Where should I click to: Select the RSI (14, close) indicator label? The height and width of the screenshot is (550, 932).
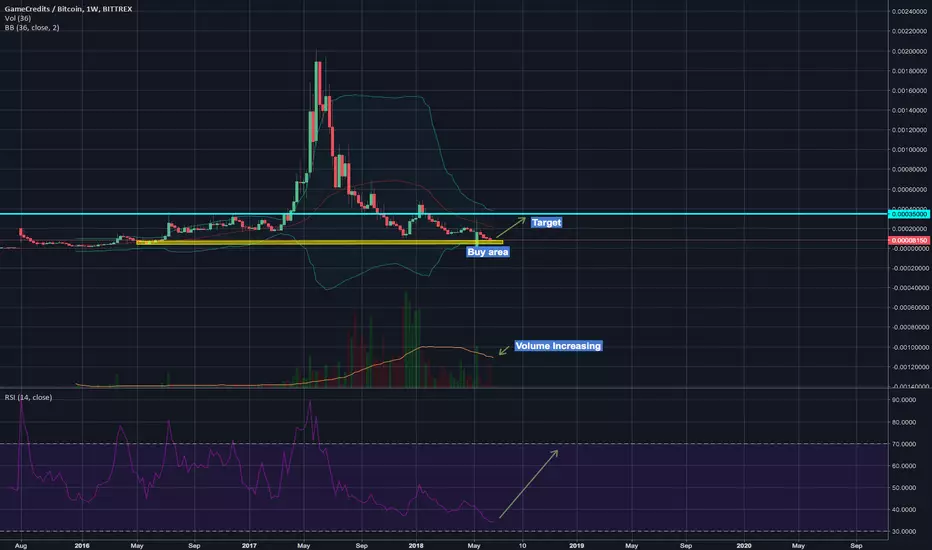click(28, 397)
